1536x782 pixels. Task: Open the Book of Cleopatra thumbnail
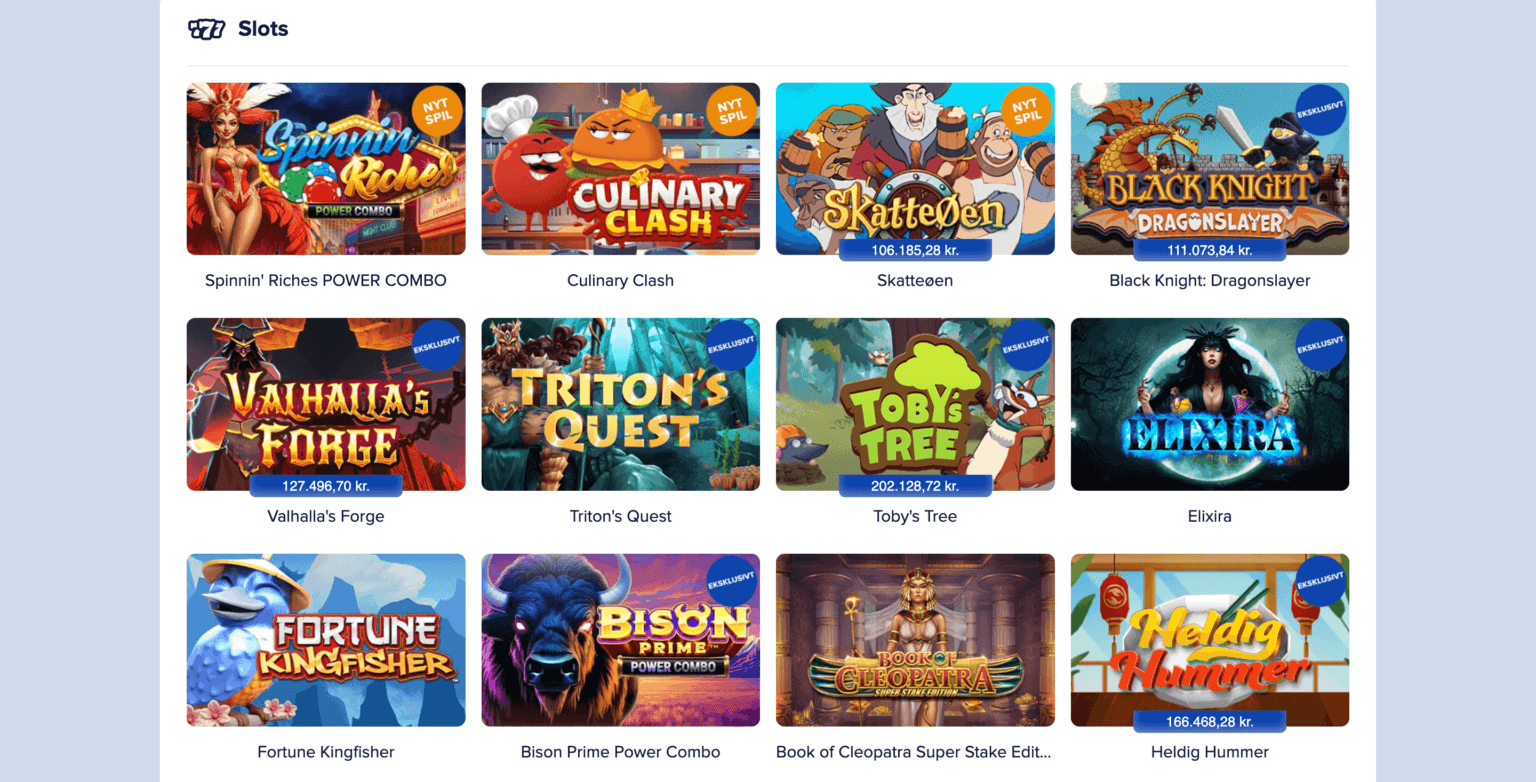pos(915,640)
